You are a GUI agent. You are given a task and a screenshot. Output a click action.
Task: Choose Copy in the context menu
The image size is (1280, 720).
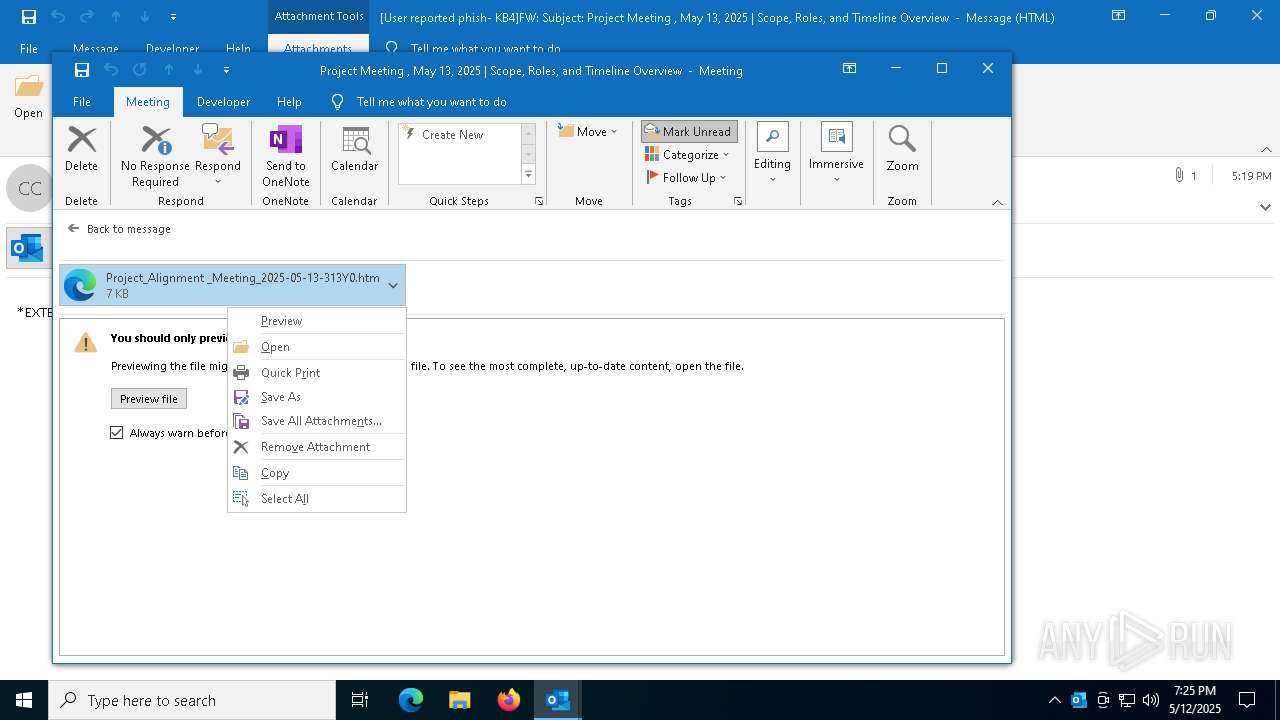[316, 473]
